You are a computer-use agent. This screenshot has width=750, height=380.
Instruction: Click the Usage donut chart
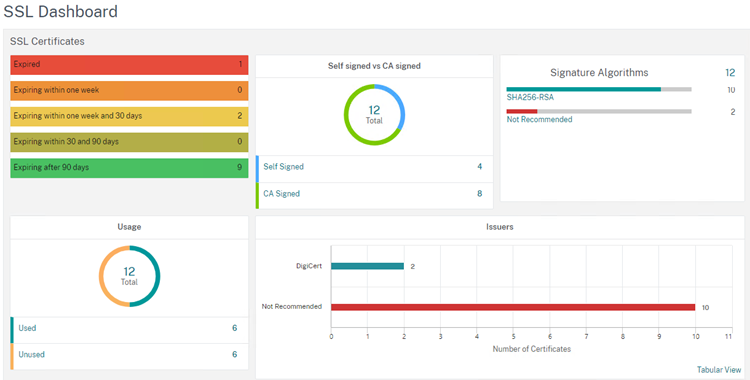tap(129, 276)
